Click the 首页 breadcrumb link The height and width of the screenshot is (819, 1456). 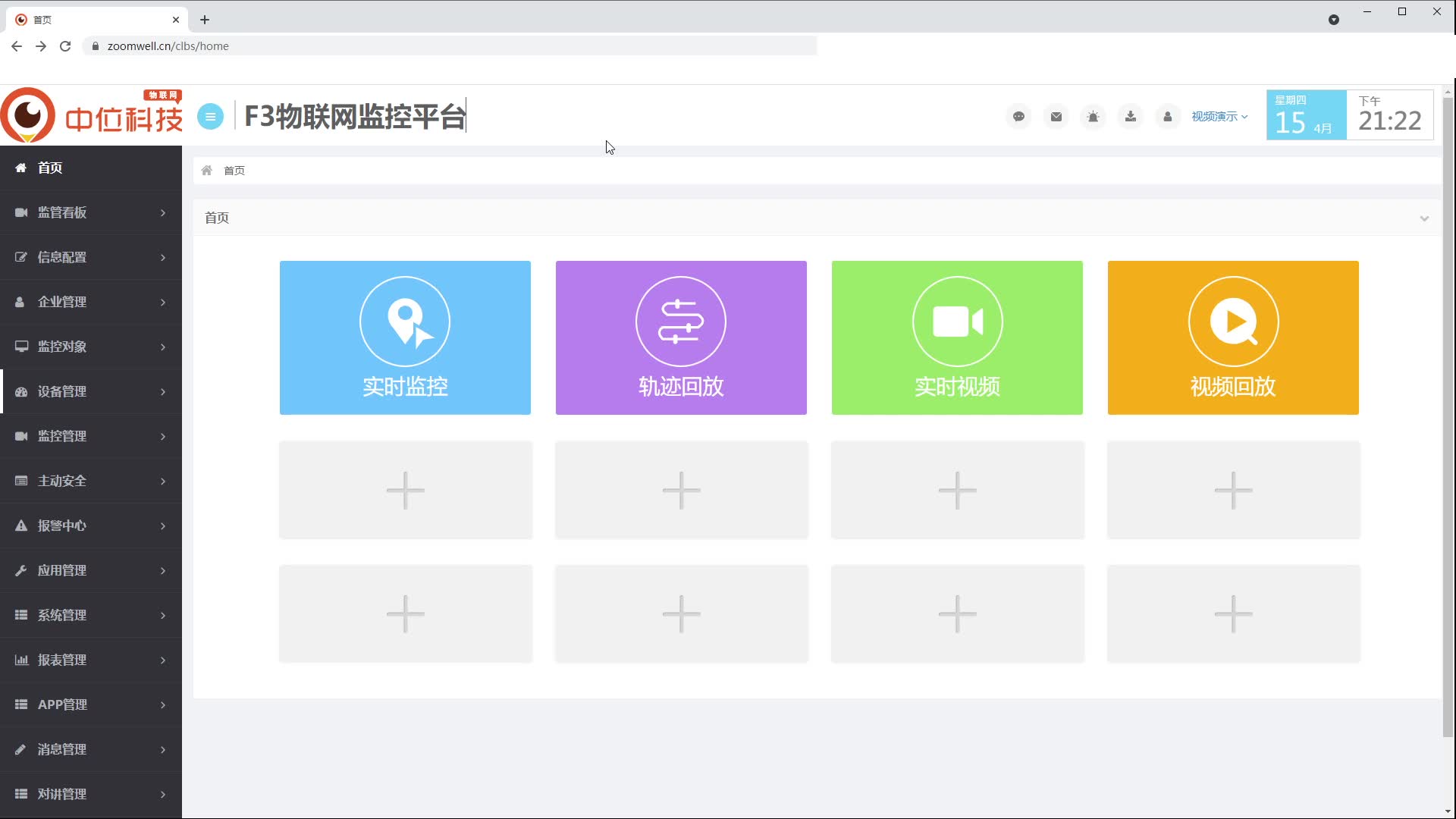pyautogui.click(x=234, y=171)
